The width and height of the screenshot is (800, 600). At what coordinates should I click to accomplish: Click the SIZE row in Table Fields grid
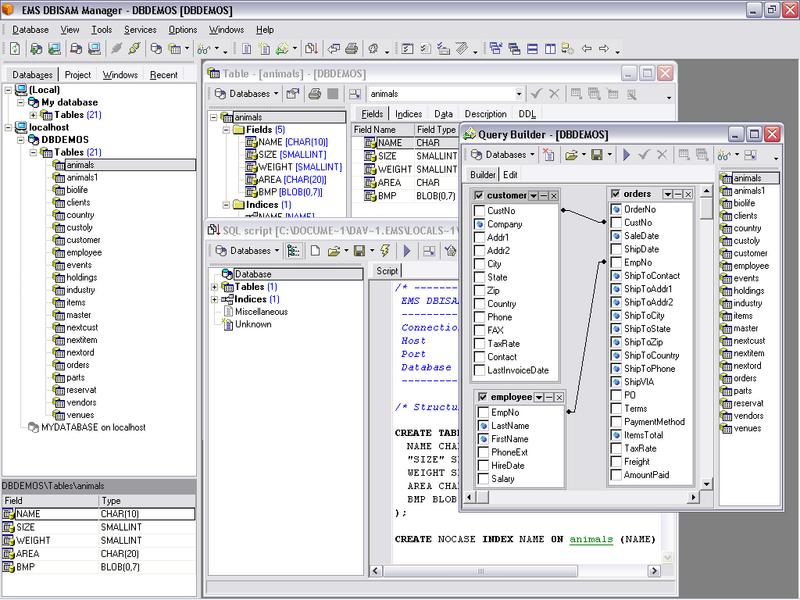[405, 156]
